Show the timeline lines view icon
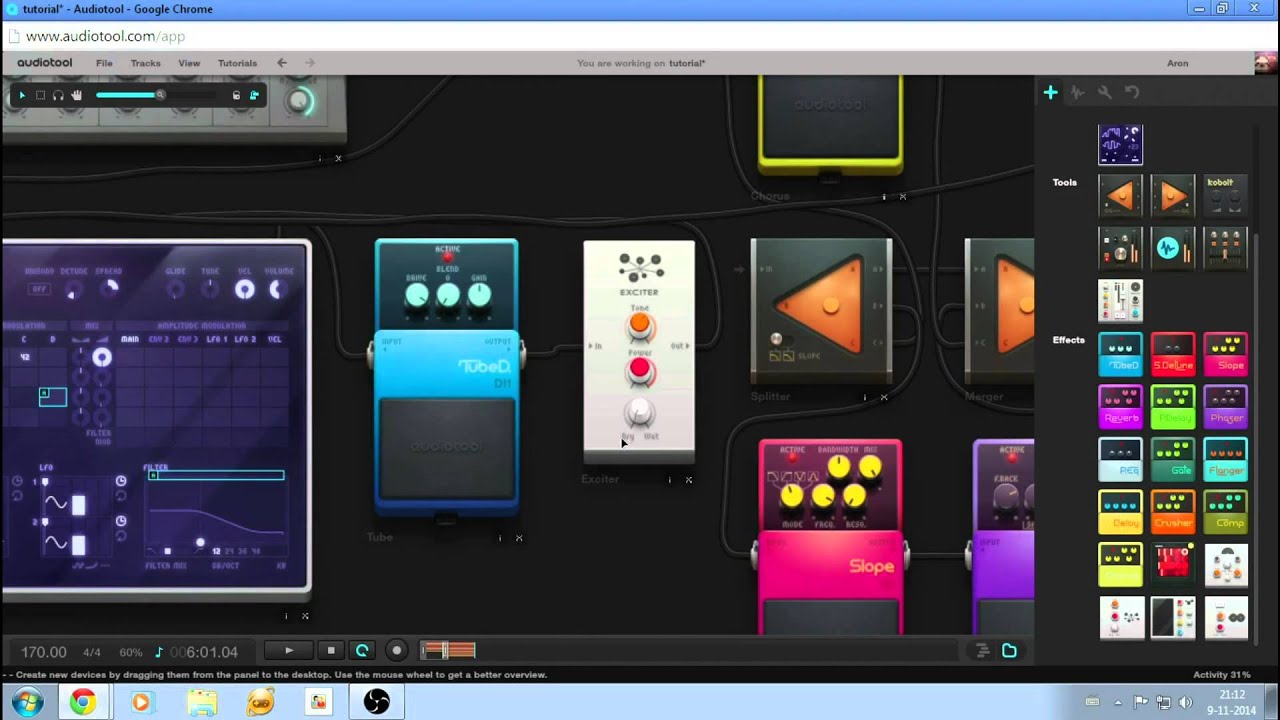 982,651
